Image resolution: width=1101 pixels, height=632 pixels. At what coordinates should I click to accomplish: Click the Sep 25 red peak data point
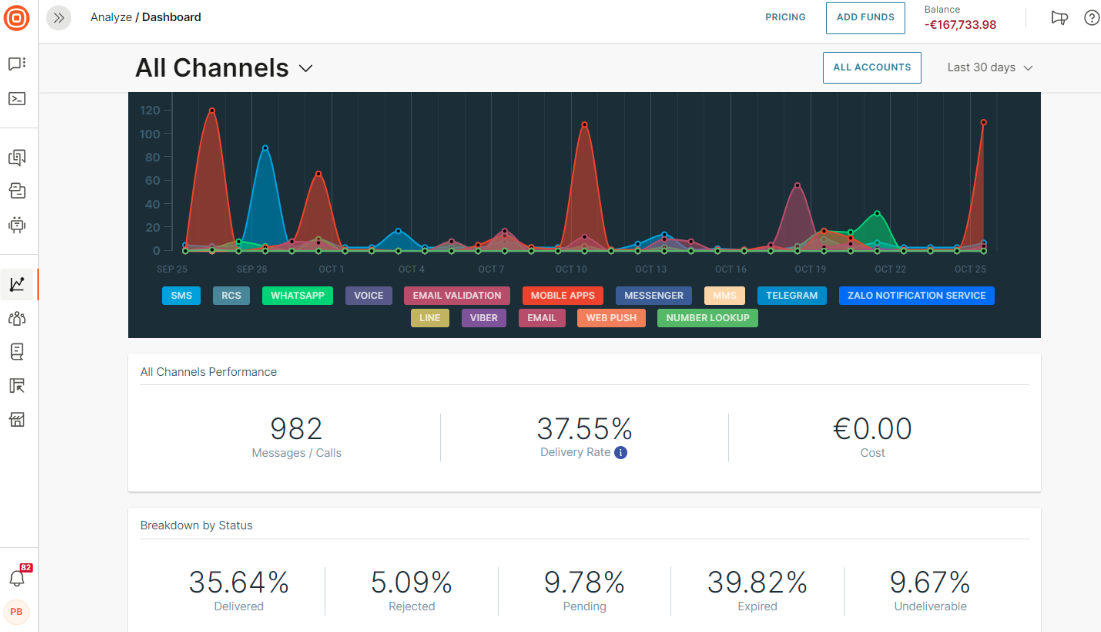[x=212, y=111]
